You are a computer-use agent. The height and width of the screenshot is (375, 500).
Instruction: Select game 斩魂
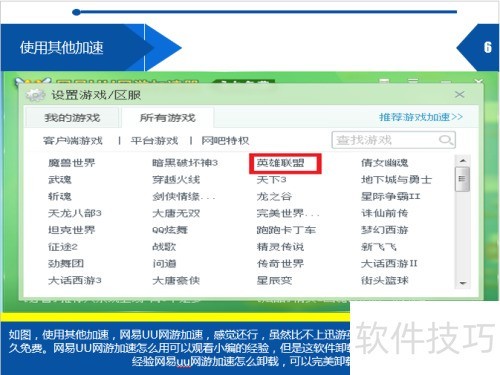point(60,197)
